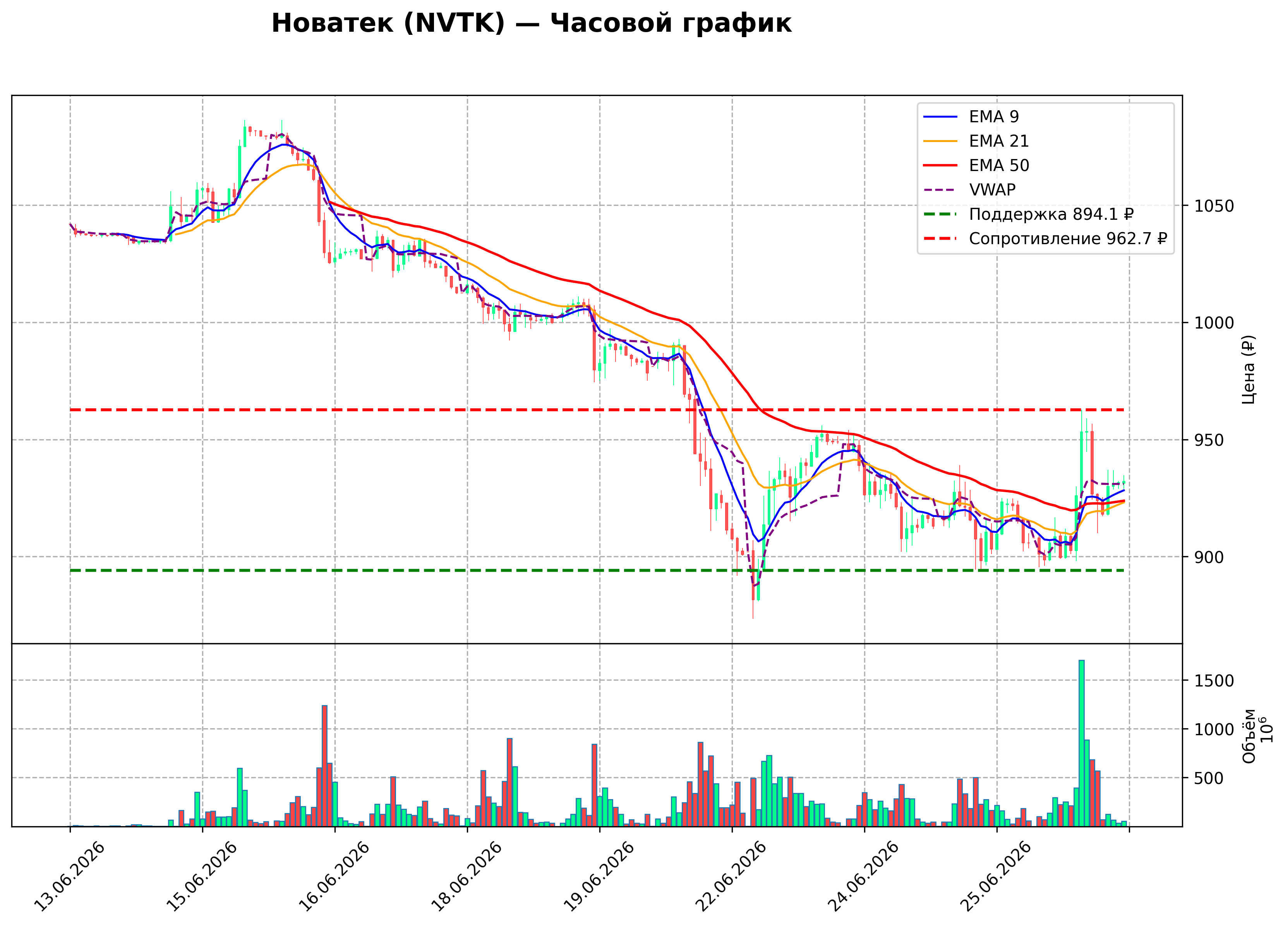Click the "Поддержка 894.1 ₽" legend label
Screen dimensions: 1288x926
pos(1051,214)
